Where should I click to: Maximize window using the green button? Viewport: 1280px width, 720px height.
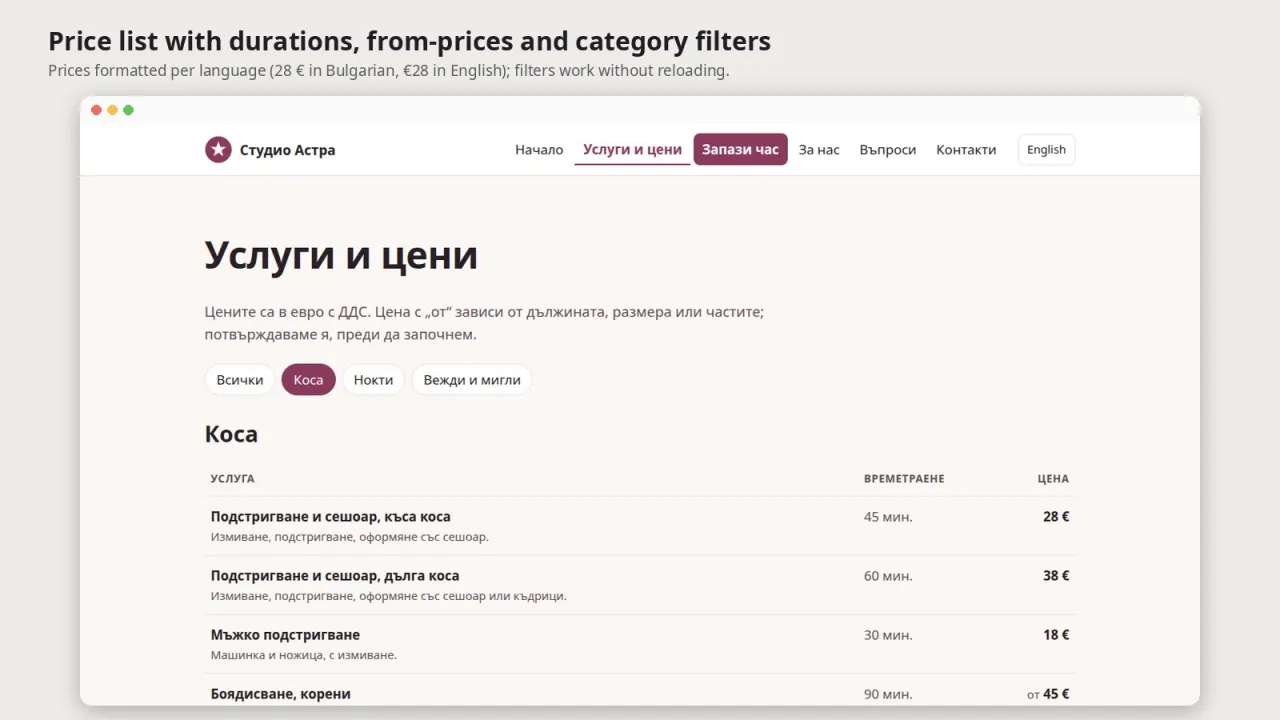[128, 110]
